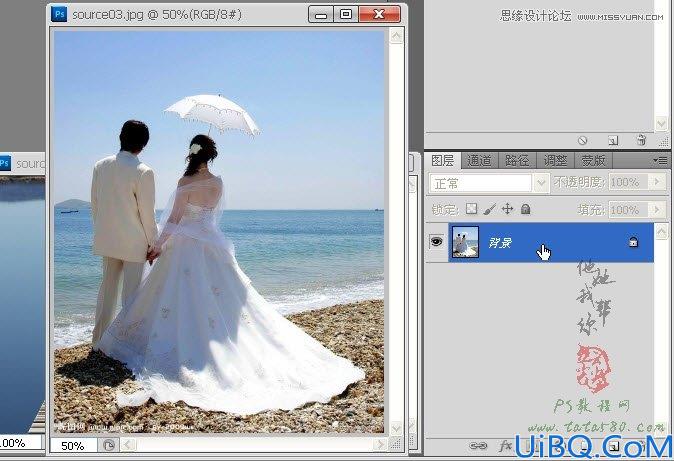Screen dimensions: 674x461
Task: Switch to the 蒙版 (Masks) tab
Action: click(x=593, y=161)
